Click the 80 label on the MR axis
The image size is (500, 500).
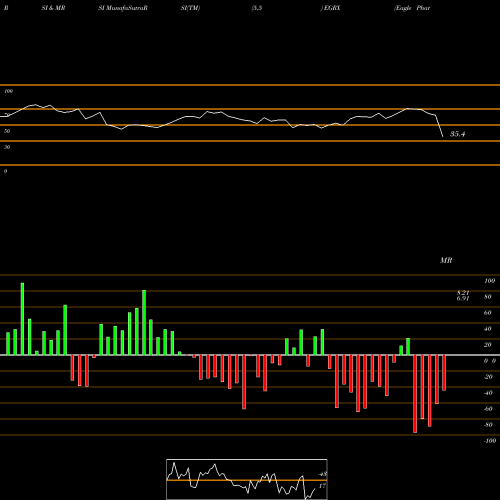[x=488, y=297]
